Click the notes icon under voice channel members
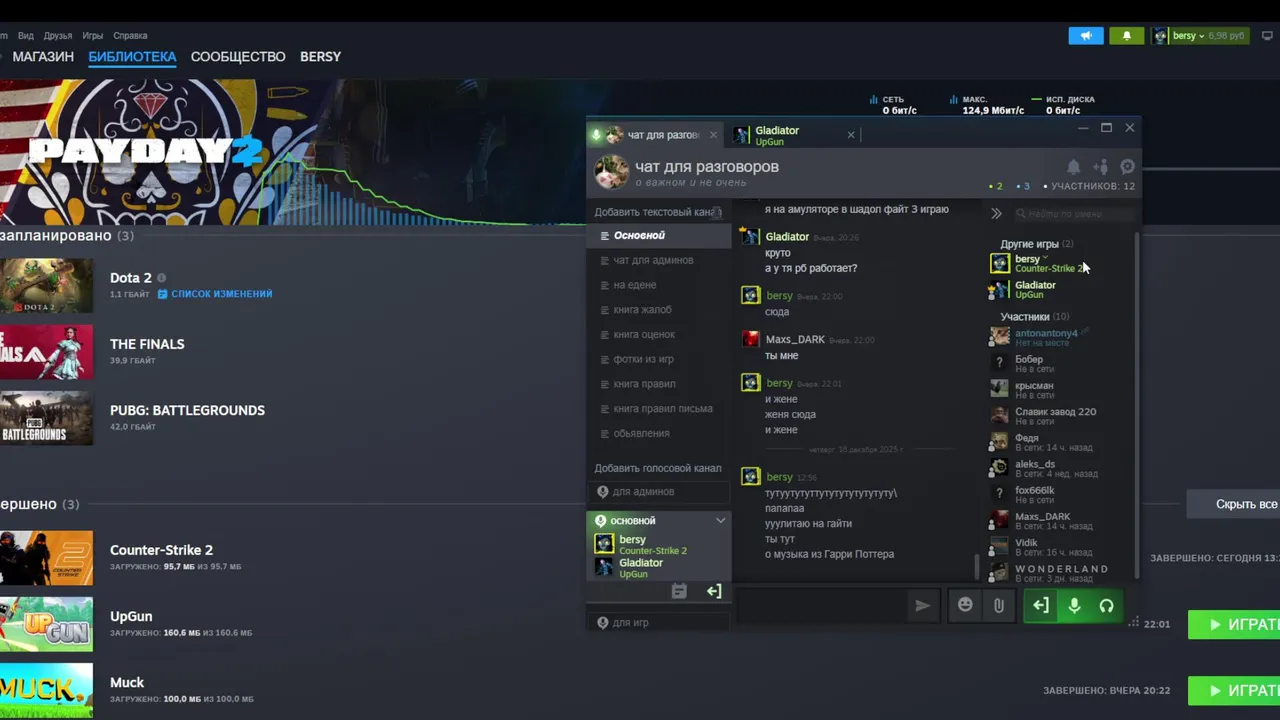The width and height of the screenshot is (1280, 720). [679, 591]
